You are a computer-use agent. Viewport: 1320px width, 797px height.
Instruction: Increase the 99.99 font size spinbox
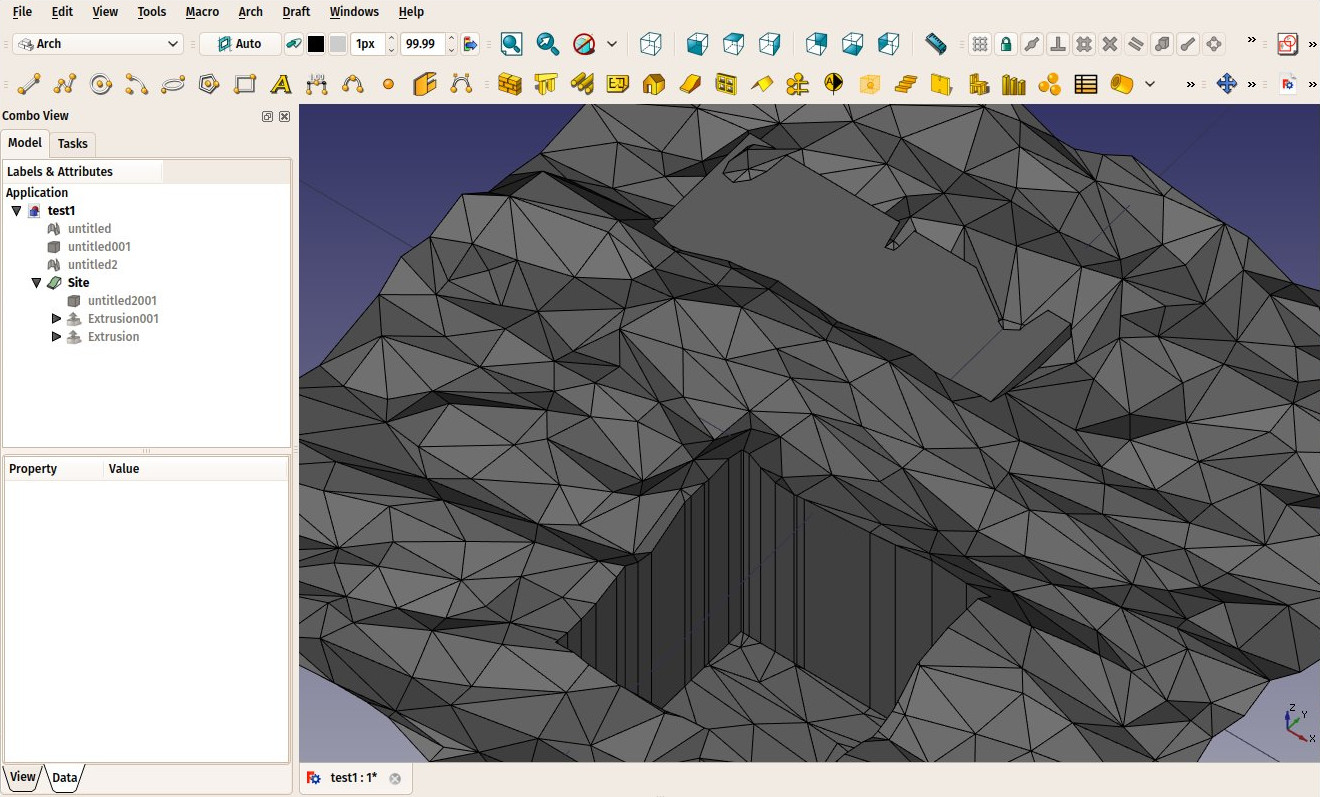[452, 39]
